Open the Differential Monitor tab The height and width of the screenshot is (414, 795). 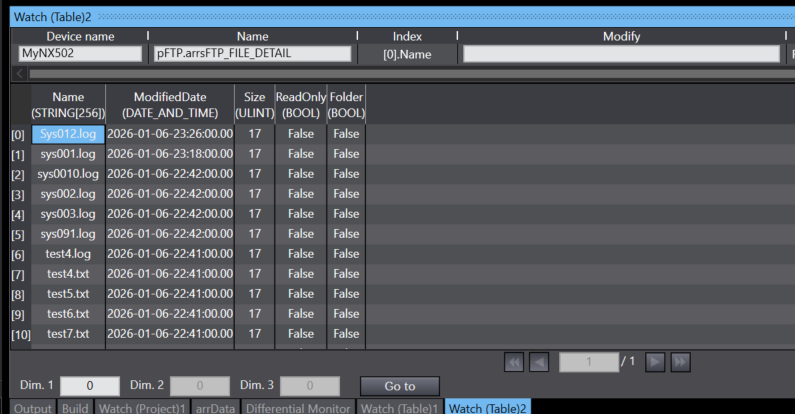pyautogui.click(x=298, y=407)
